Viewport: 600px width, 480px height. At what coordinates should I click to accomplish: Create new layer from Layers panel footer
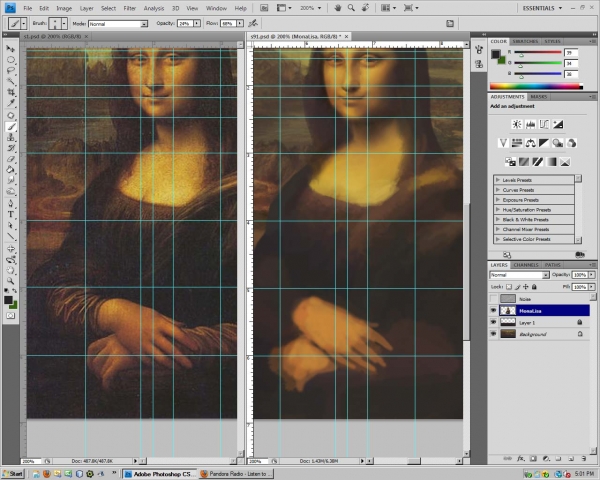tap(571, 458)
